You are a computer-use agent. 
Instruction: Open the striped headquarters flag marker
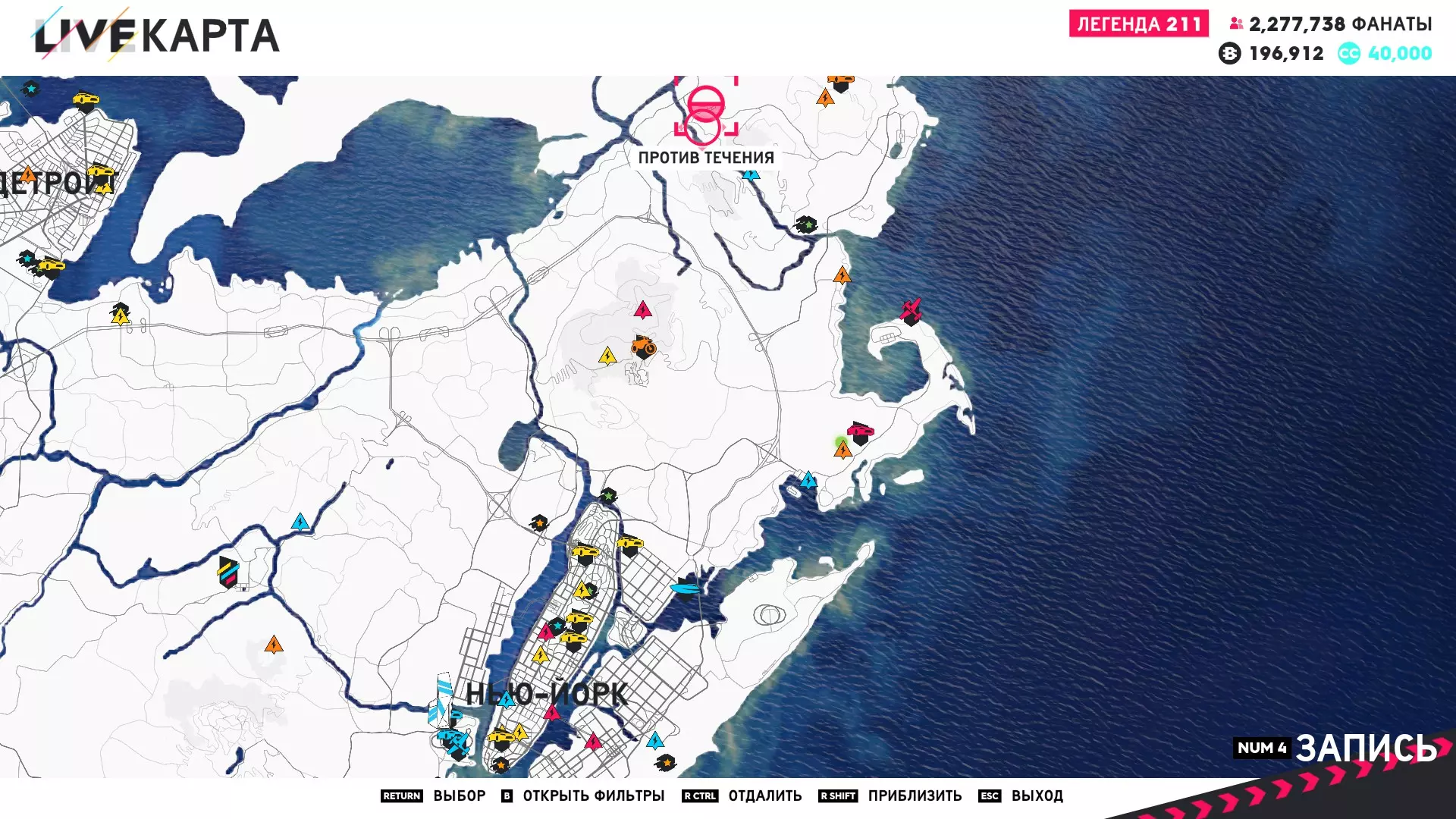pyautogui.click(x=228, y=572)
